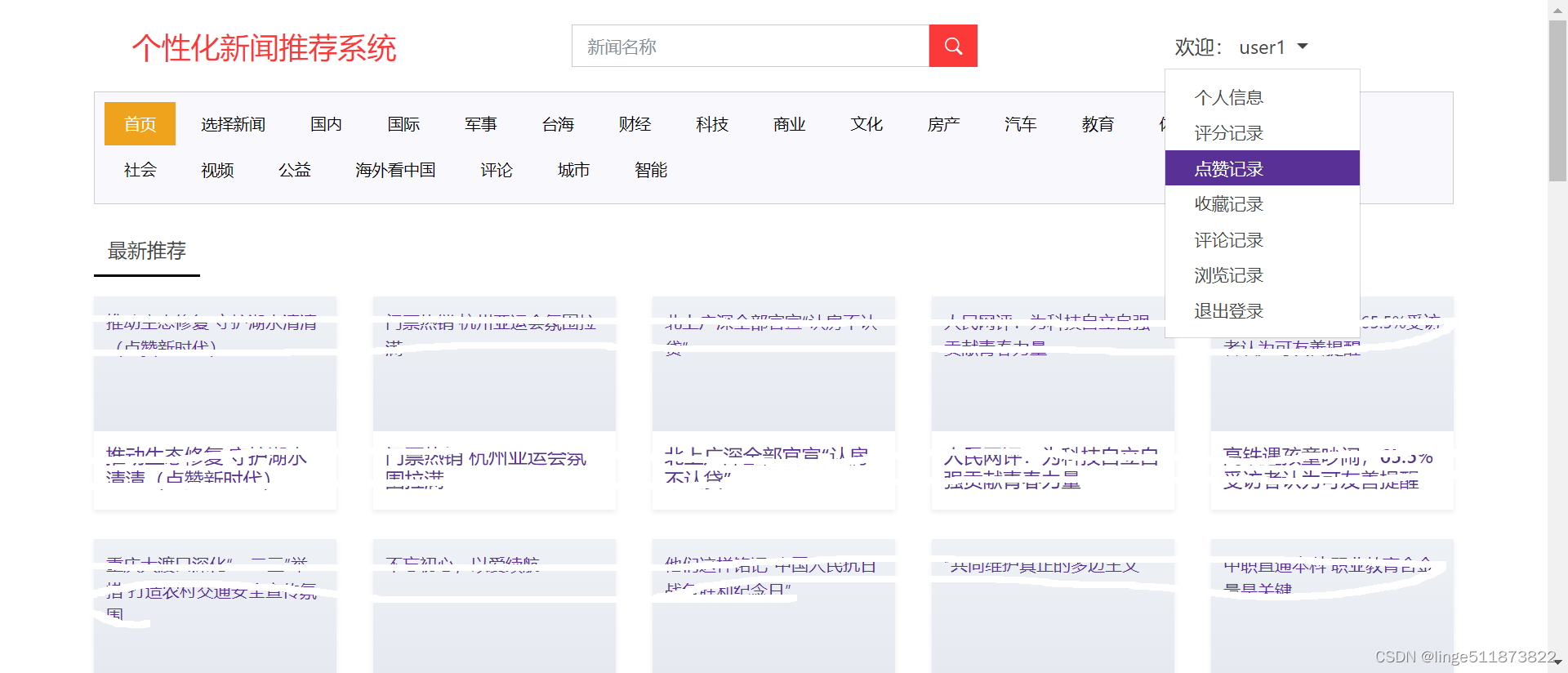1568x673 pixels.
Task: Open the 个性化新闻推荐系统 site title
Action: [264, 48]
